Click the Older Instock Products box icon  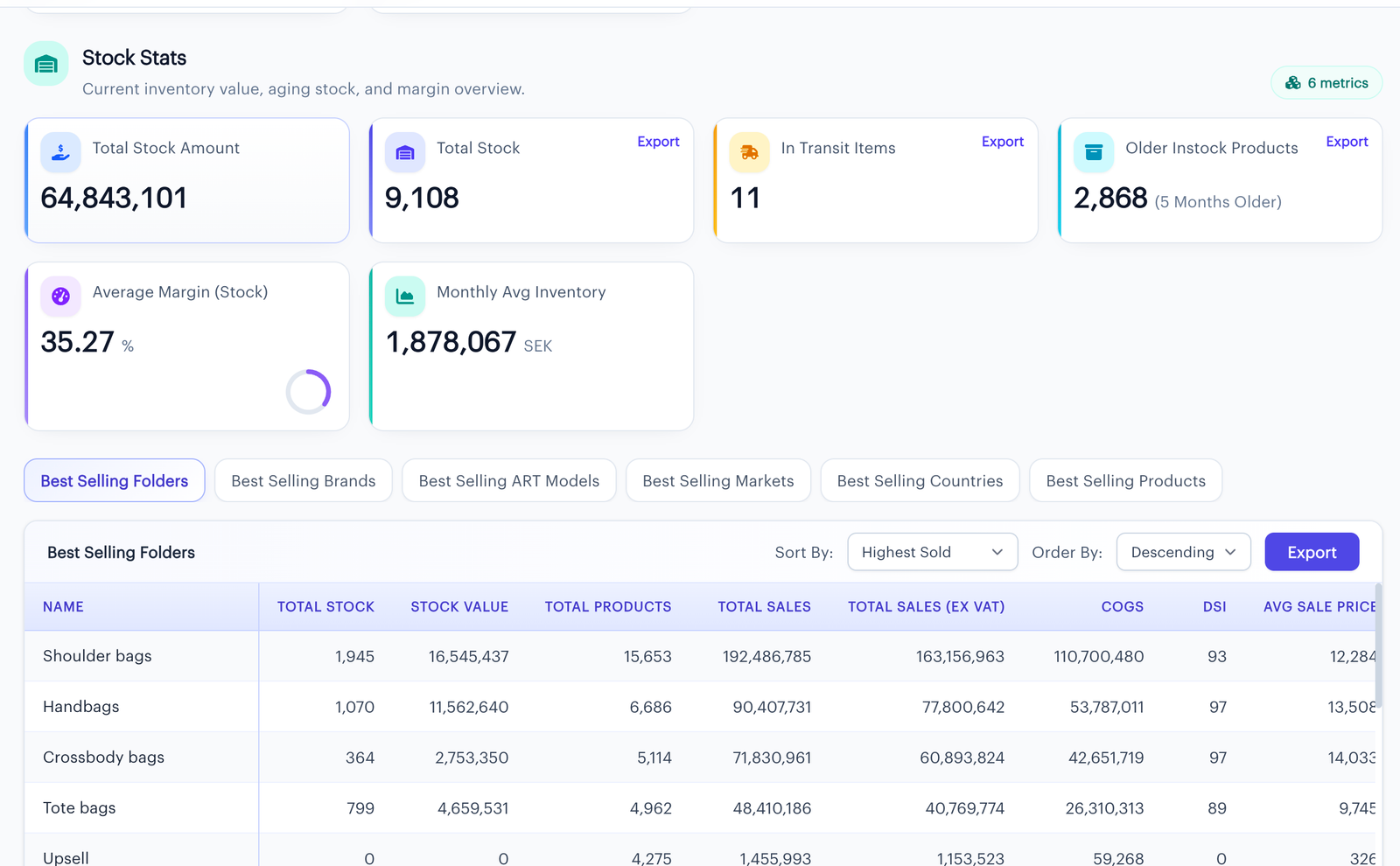(x=1094, y=152)
